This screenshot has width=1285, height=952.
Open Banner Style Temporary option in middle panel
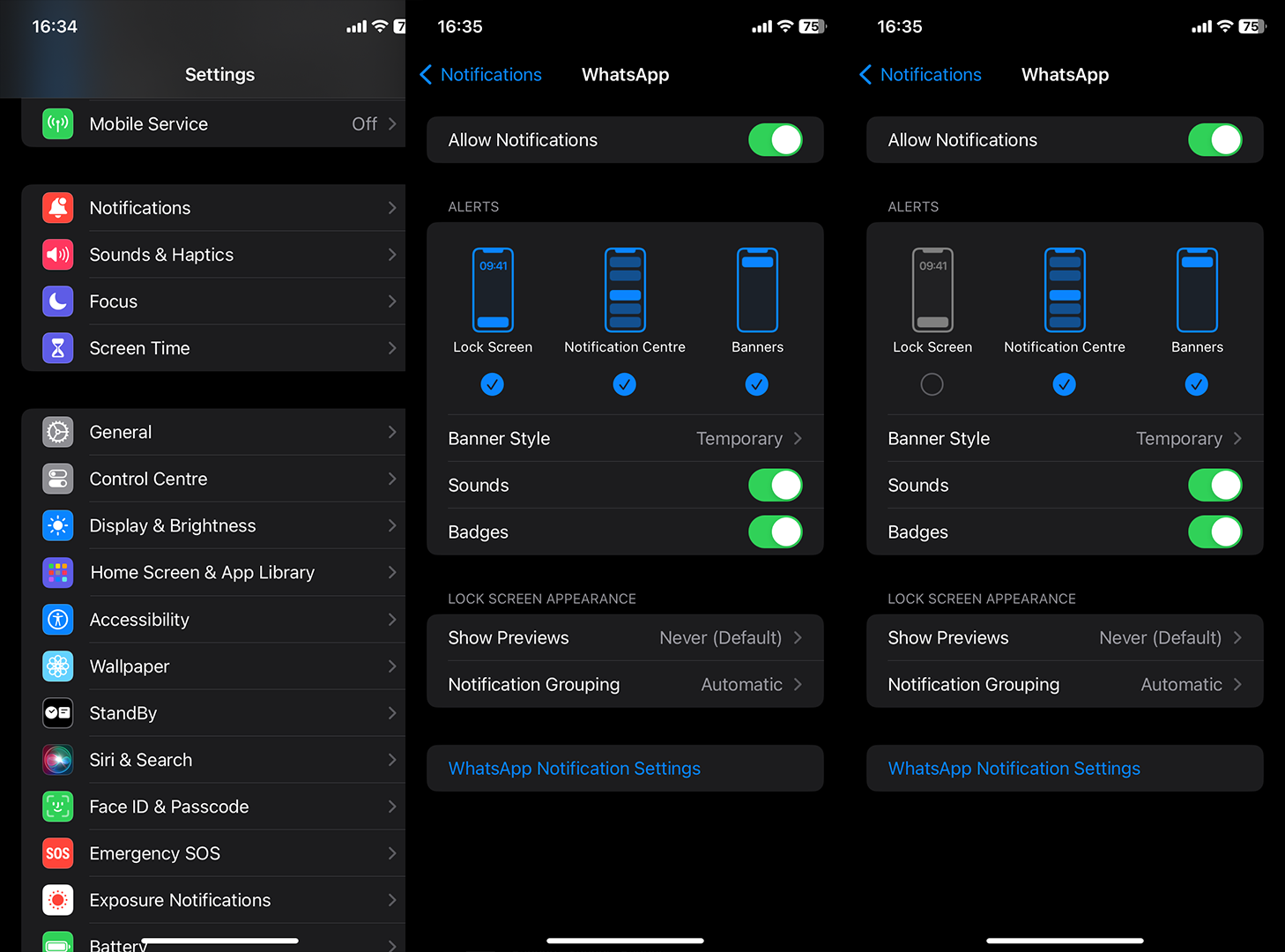click(625, 439)
